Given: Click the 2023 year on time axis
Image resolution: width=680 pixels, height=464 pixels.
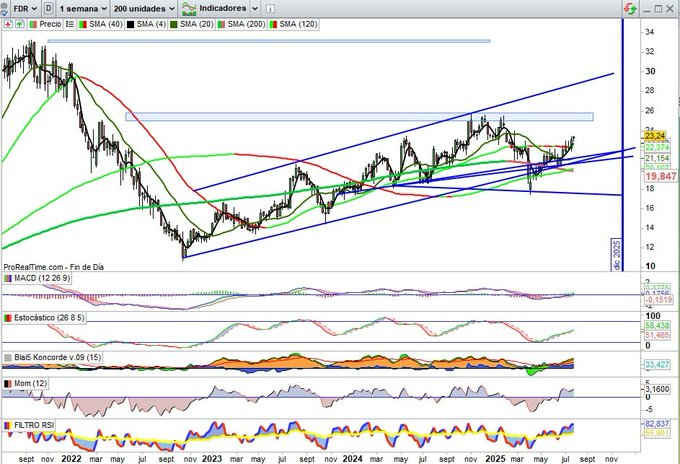Looking at the screenshot, I should (x=212, y=458).
